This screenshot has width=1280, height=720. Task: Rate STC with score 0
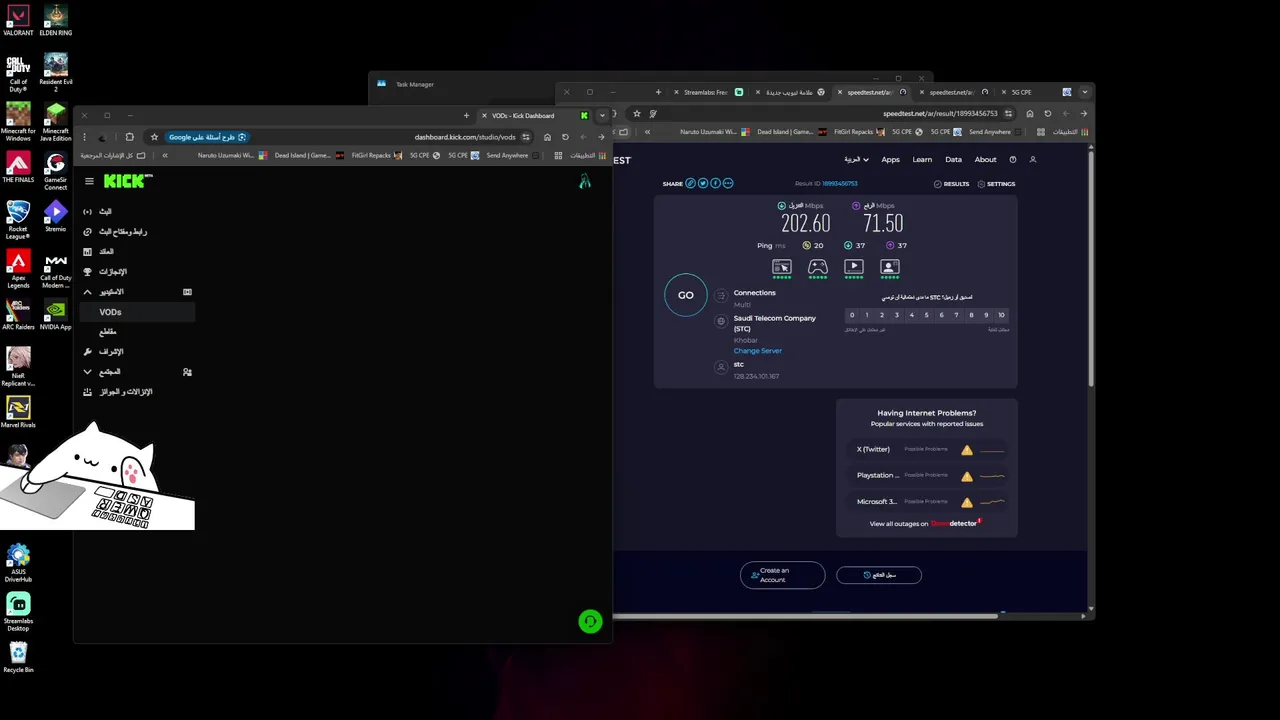(x=852, y=315)
